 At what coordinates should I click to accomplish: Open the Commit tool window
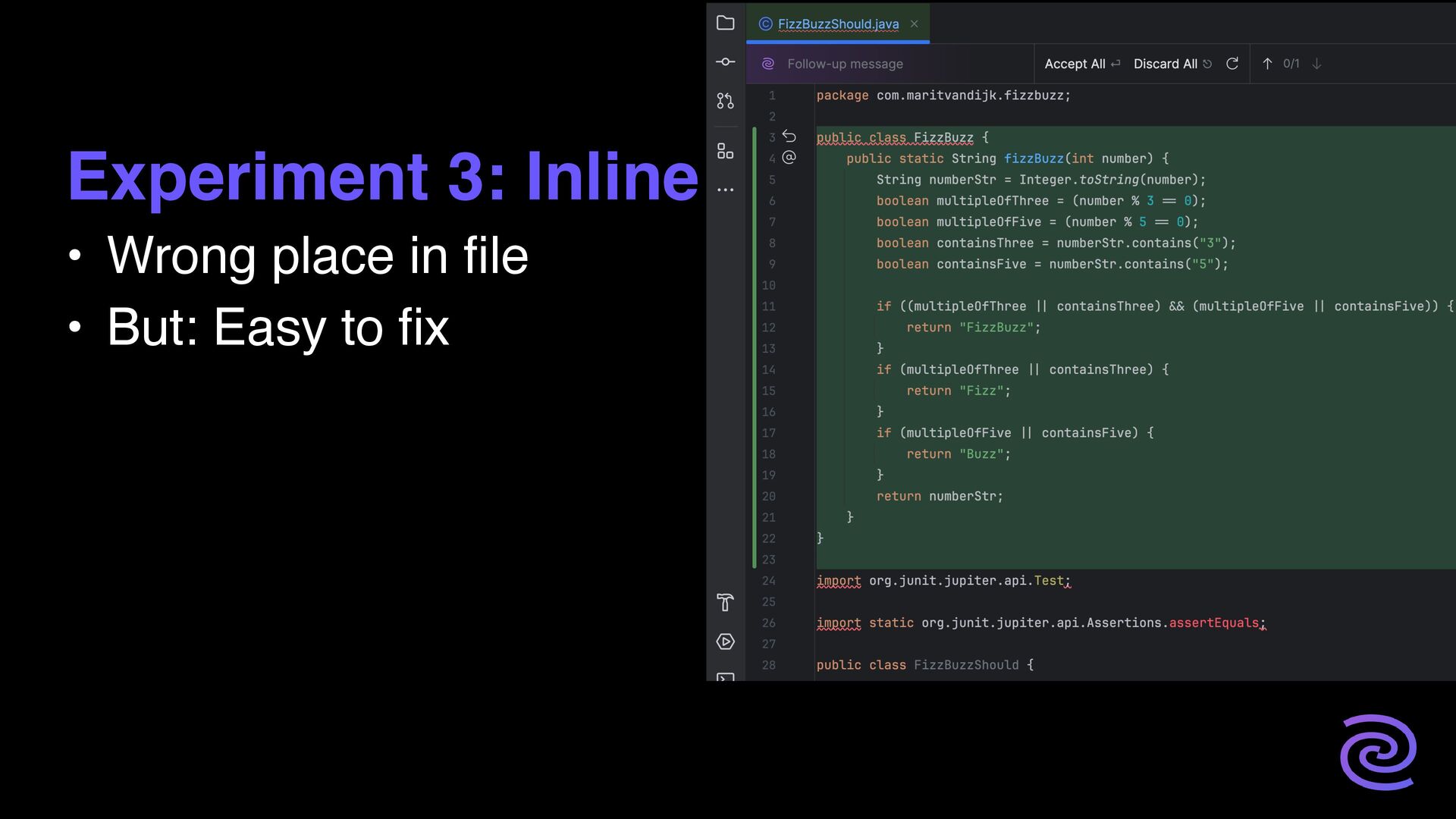(725, 62)
